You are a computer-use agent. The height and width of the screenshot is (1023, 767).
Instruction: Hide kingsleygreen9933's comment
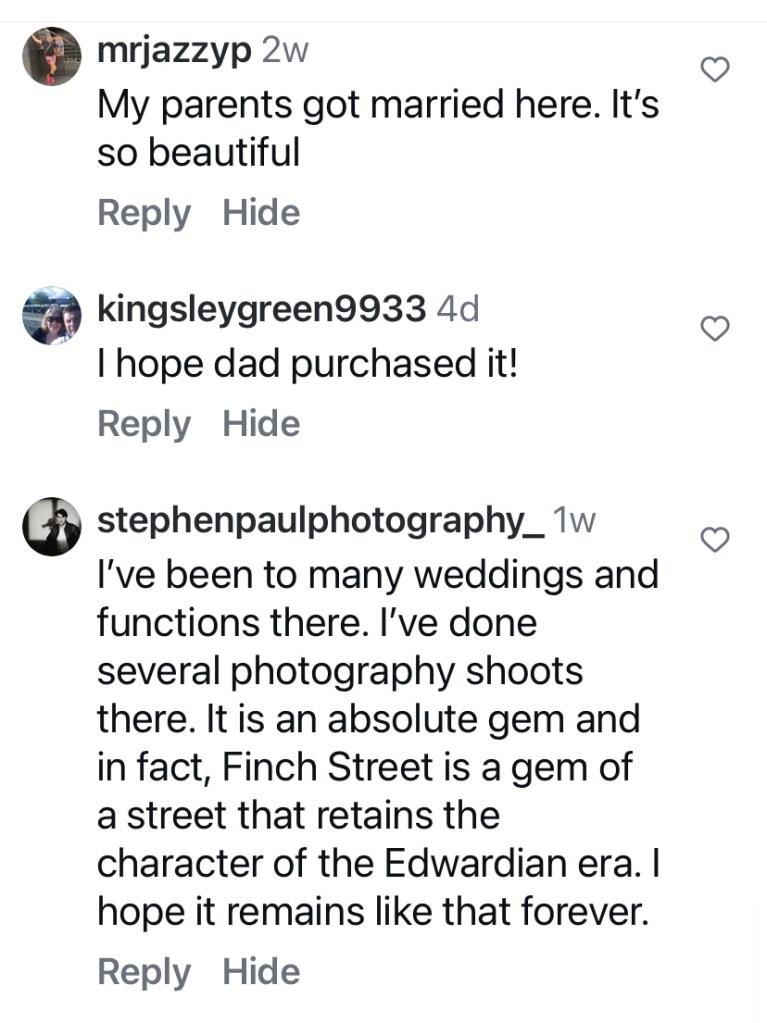261,424
